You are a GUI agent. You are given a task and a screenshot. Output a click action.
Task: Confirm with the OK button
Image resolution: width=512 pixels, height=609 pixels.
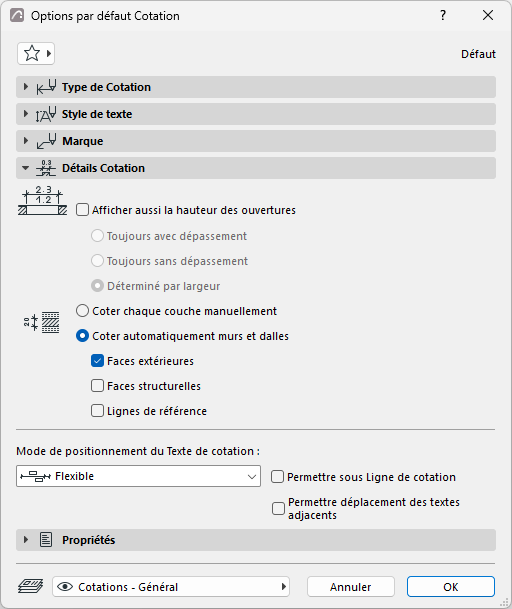click(x=451, y=586)
